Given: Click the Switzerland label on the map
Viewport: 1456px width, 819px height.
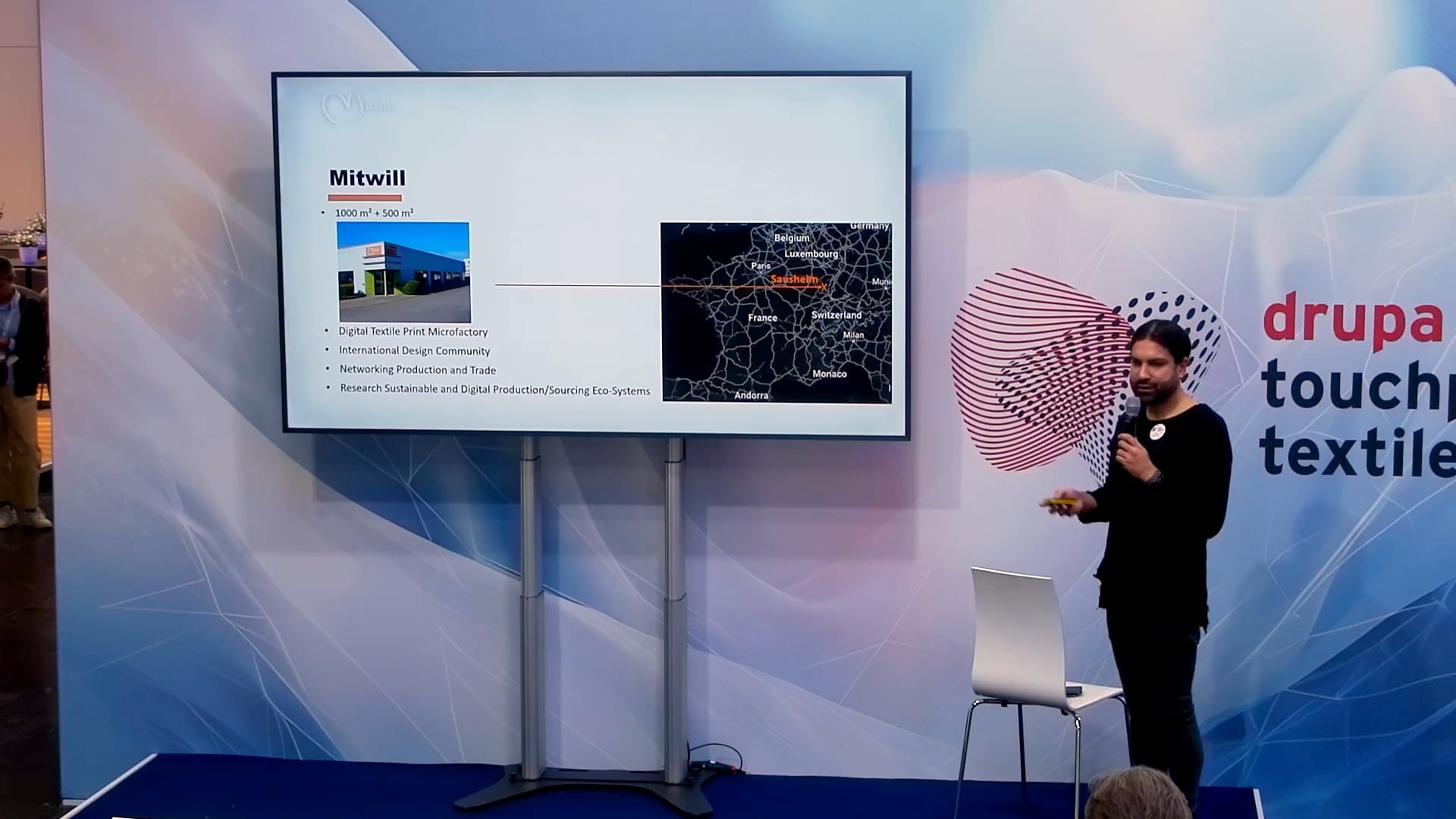Looking at the screenshot, I should click(x=836, y=315).
